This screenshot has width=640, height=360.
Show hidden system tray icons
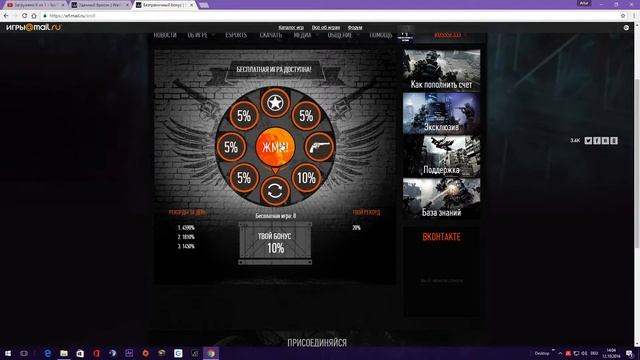coord(560,353)
